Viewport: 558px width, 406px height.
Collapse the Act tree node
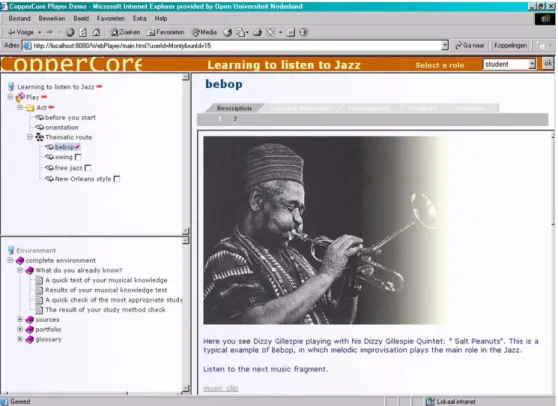pyautogui.click(x=20, y=107)
